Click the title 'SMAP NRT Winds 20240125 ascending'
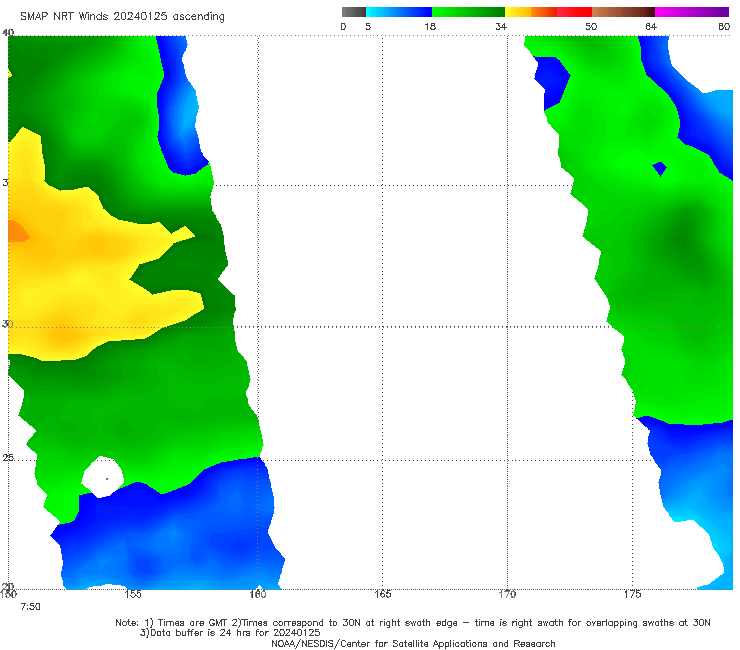This screenshot has height=650, width=740. (x=122, y=17)
